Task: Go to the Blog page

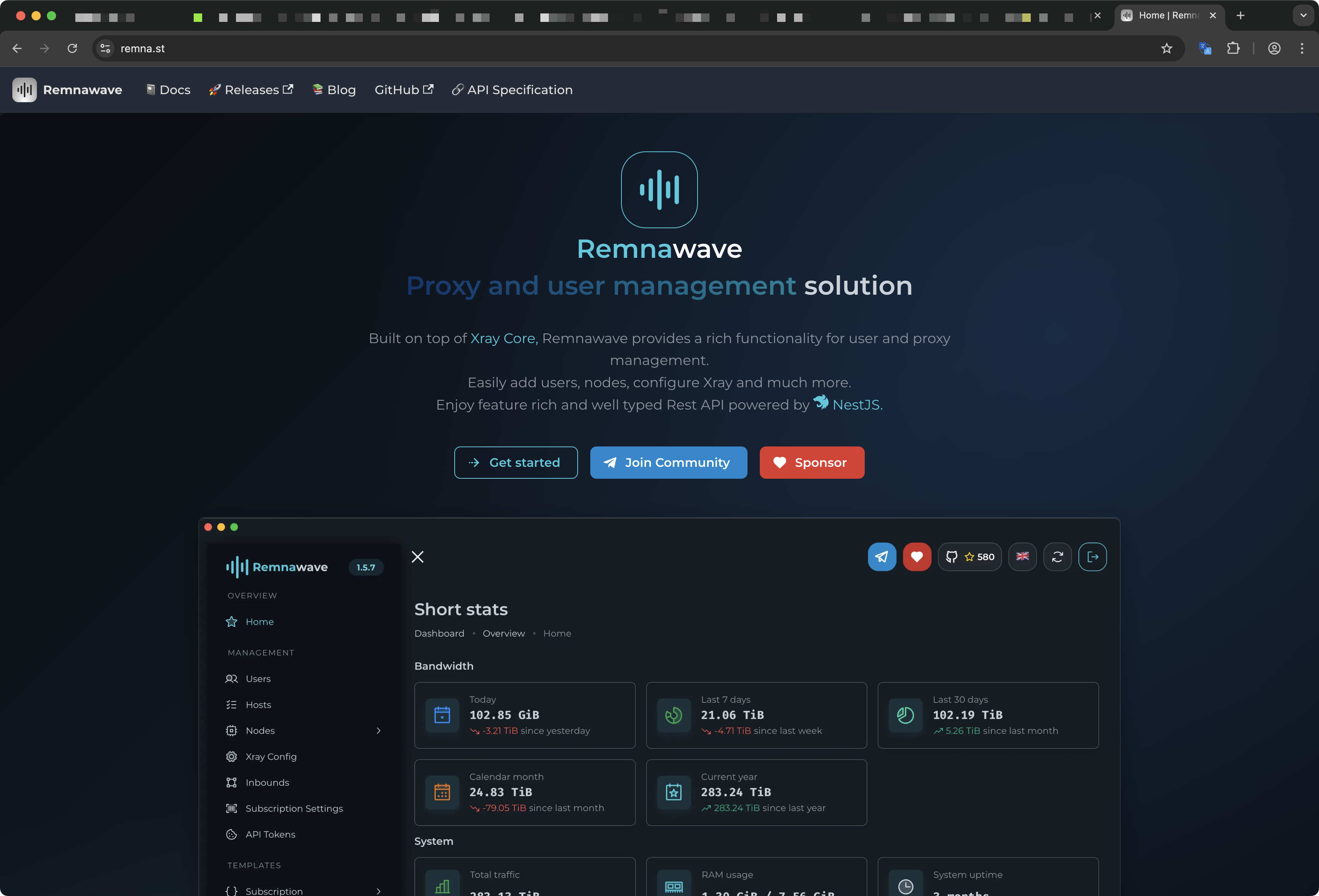Action: click(334, 90)
